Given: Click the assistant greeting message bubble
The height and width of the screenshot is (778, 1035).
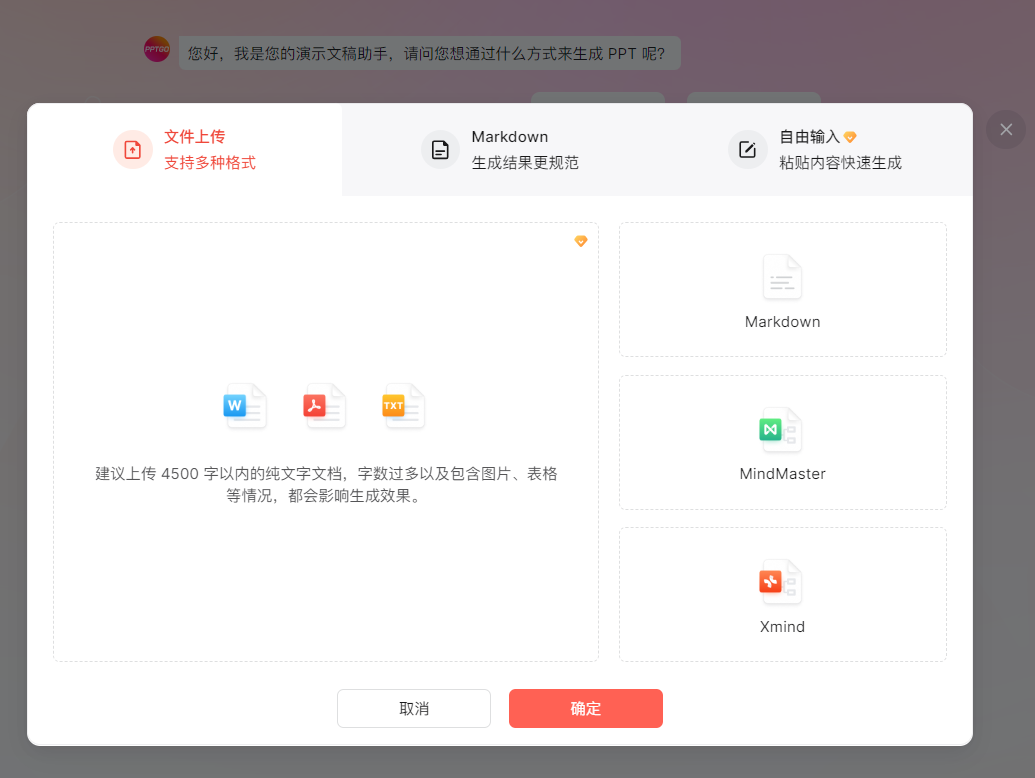Looking at the screenshot, I should coord(430,53).
